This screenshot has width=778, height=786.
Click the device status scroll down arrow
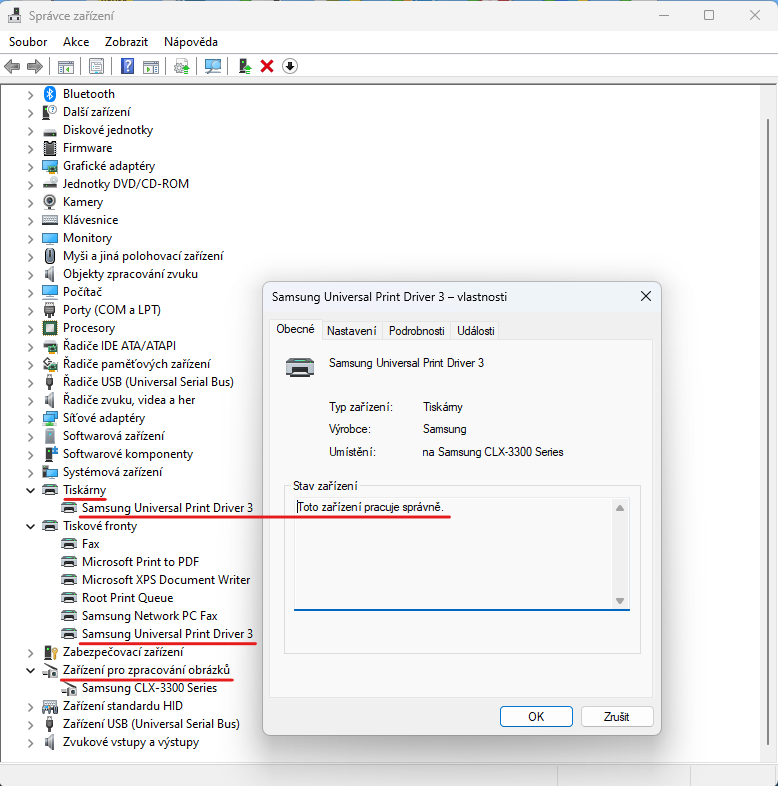pos(620,601)
